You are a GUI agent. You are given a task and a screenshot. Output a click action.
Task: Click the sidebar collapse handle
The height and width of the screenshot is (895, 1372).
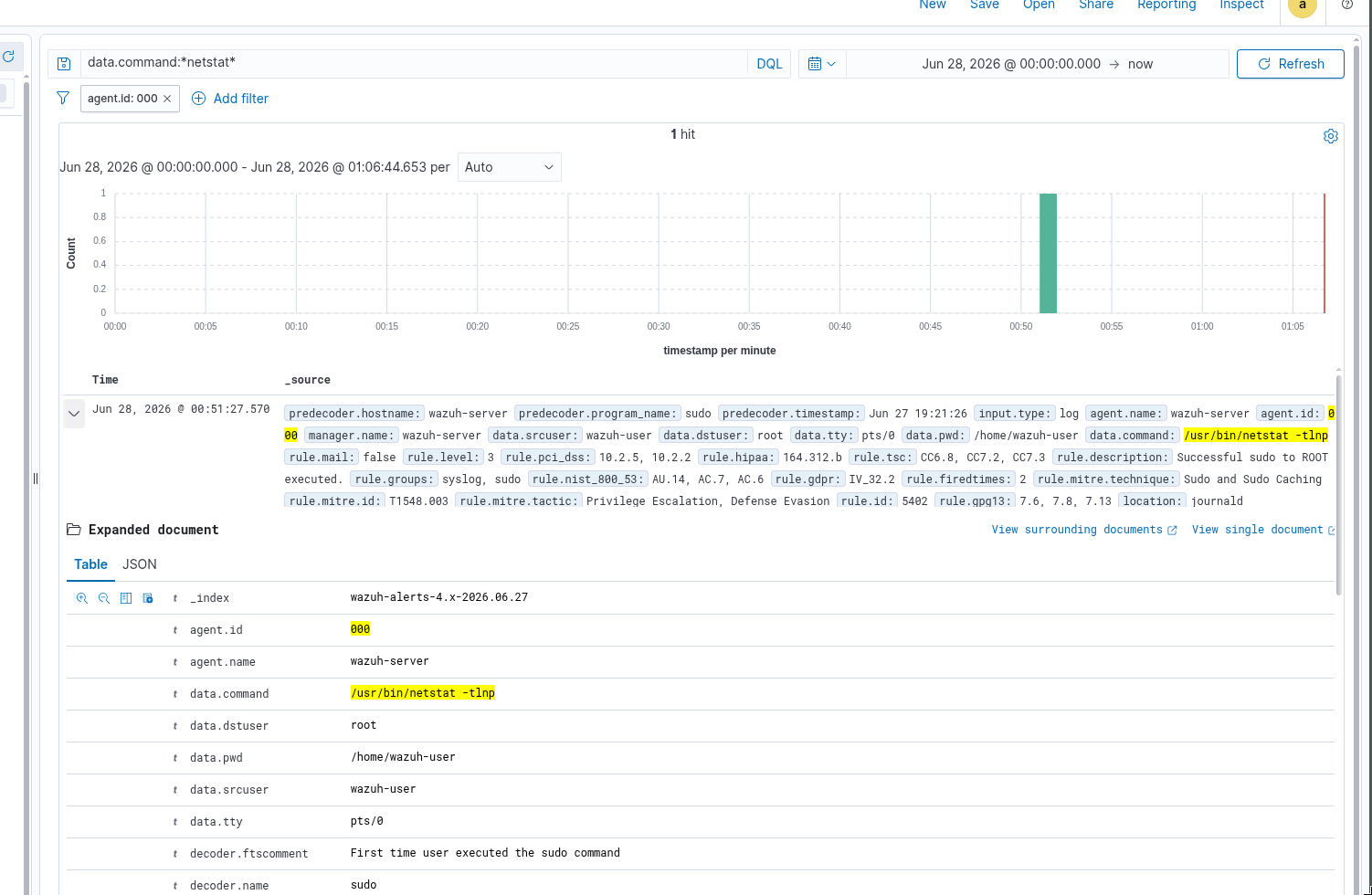(36, 479)
